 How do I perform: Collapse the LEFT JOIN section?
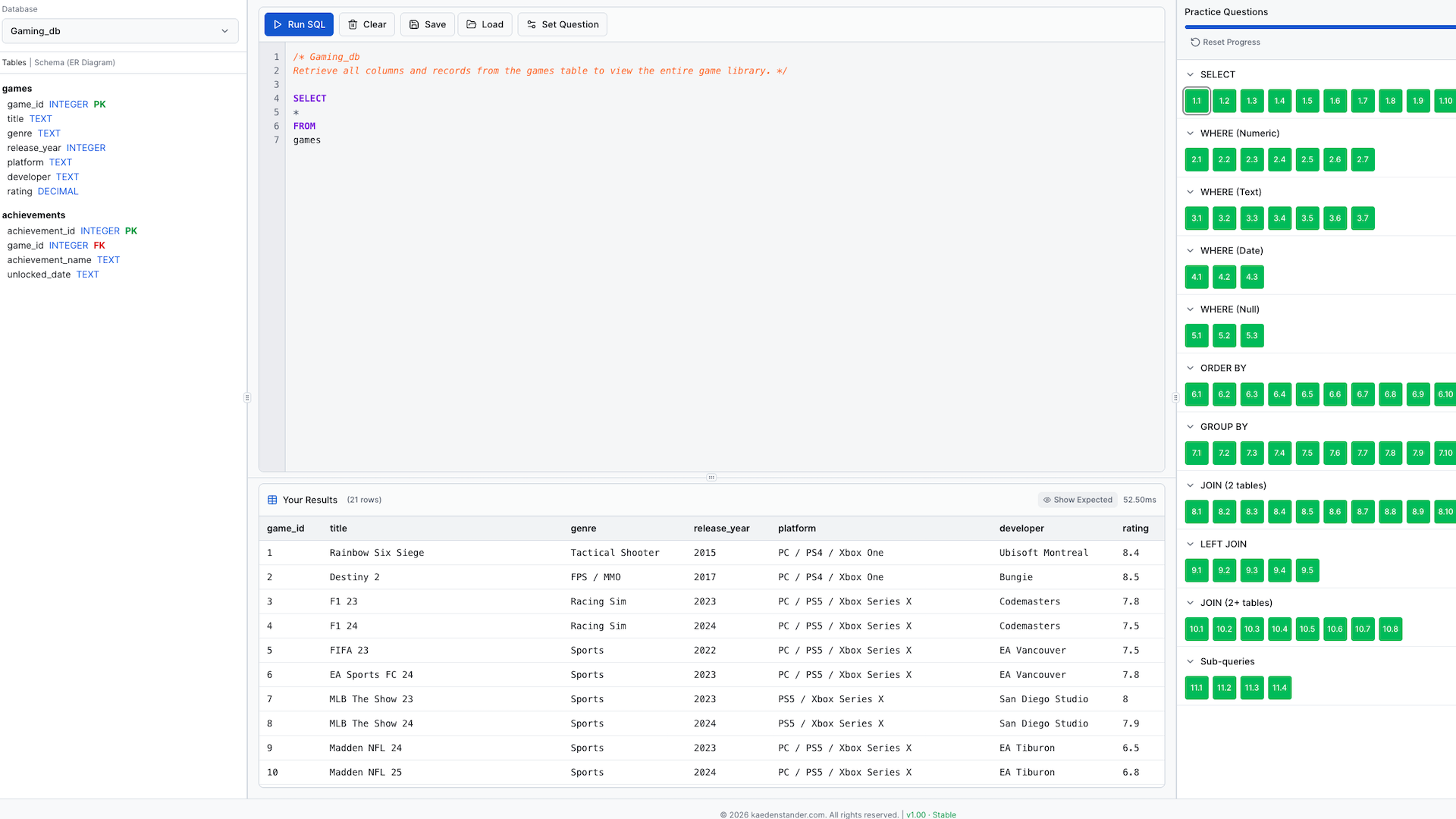[1190, 544]
